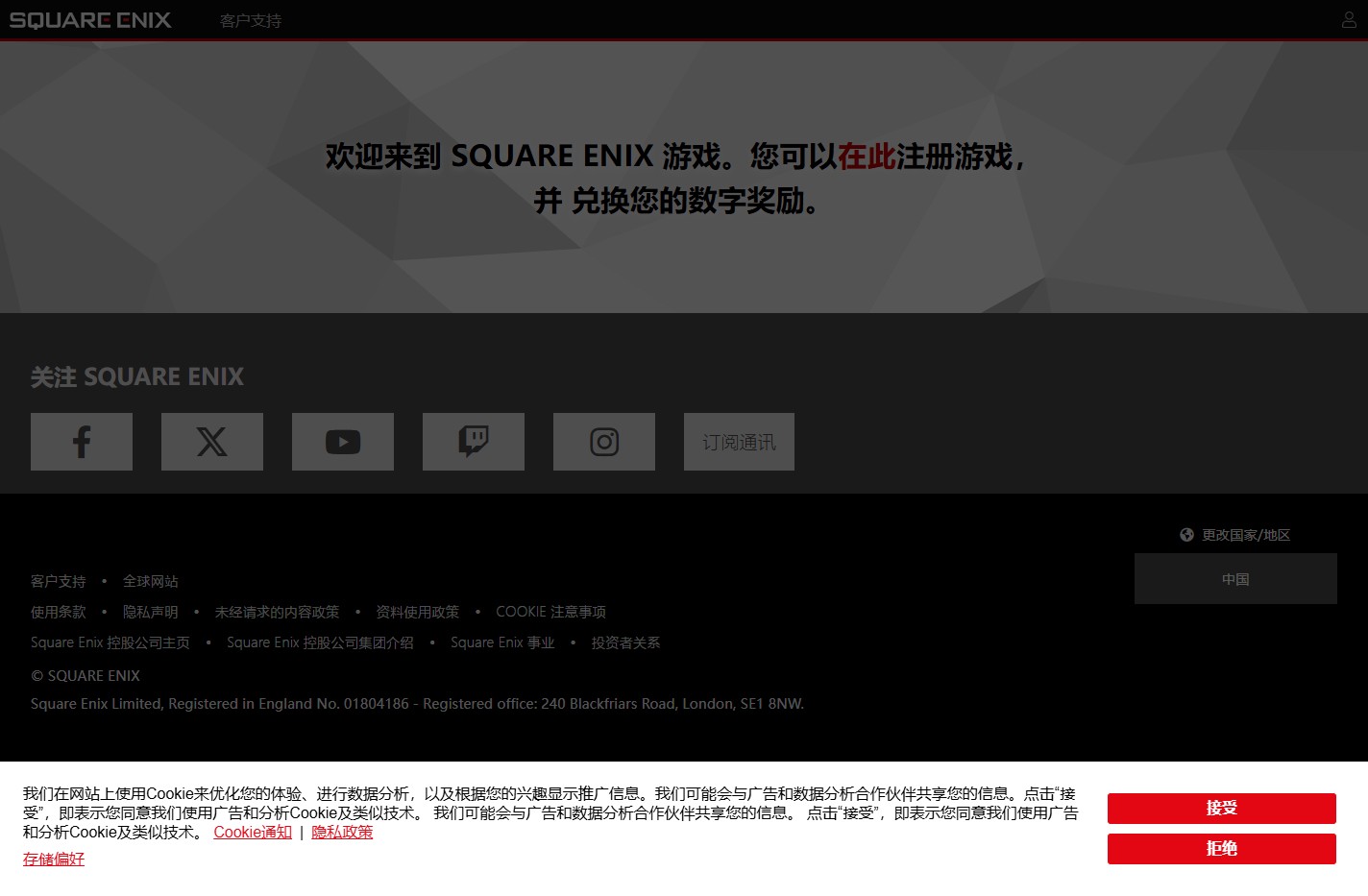Open Square Enix 控股公司主页 link
The height and width of the screenshot is (896, 1368).
coord(110,642)
